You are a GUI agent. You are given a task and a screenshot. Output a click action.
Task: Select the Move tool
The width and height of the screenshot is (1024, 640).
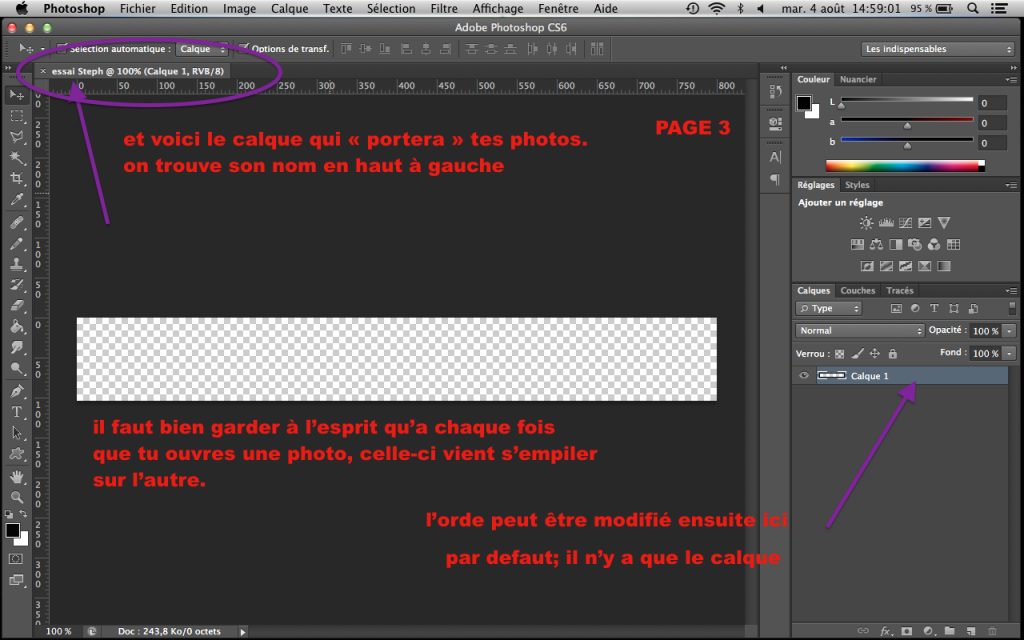(x=17, y=95)
